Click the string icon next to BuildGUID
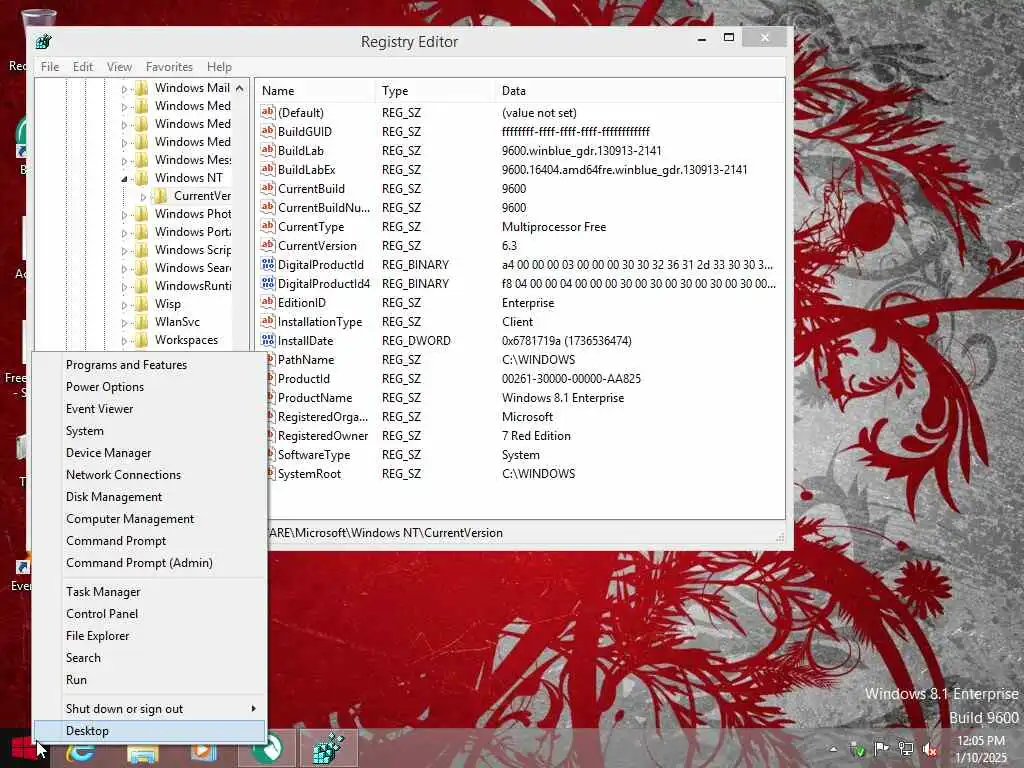The width and height of the screenshot is (1024, 768). pos(268,131)
